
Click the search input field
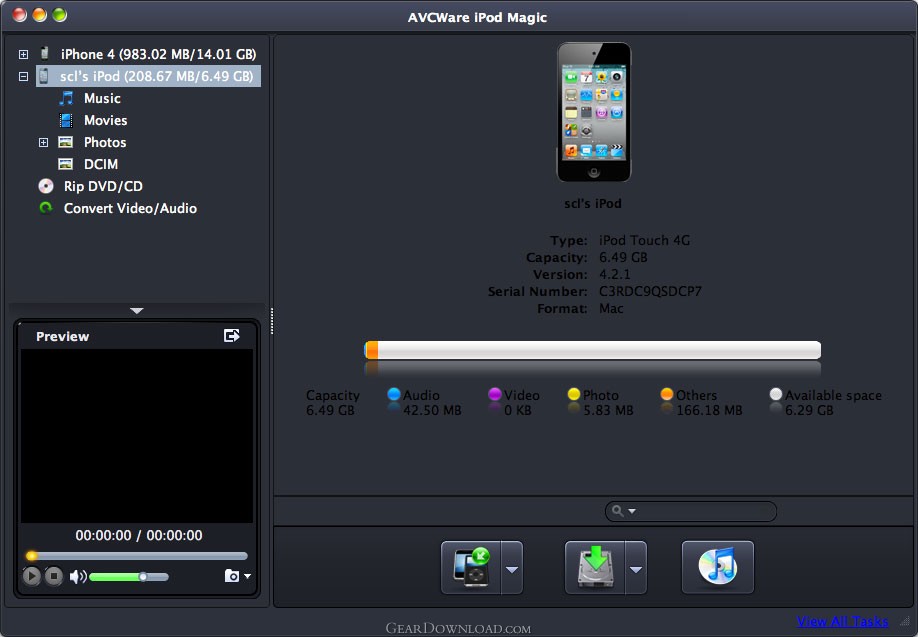[x=691, y=511]
